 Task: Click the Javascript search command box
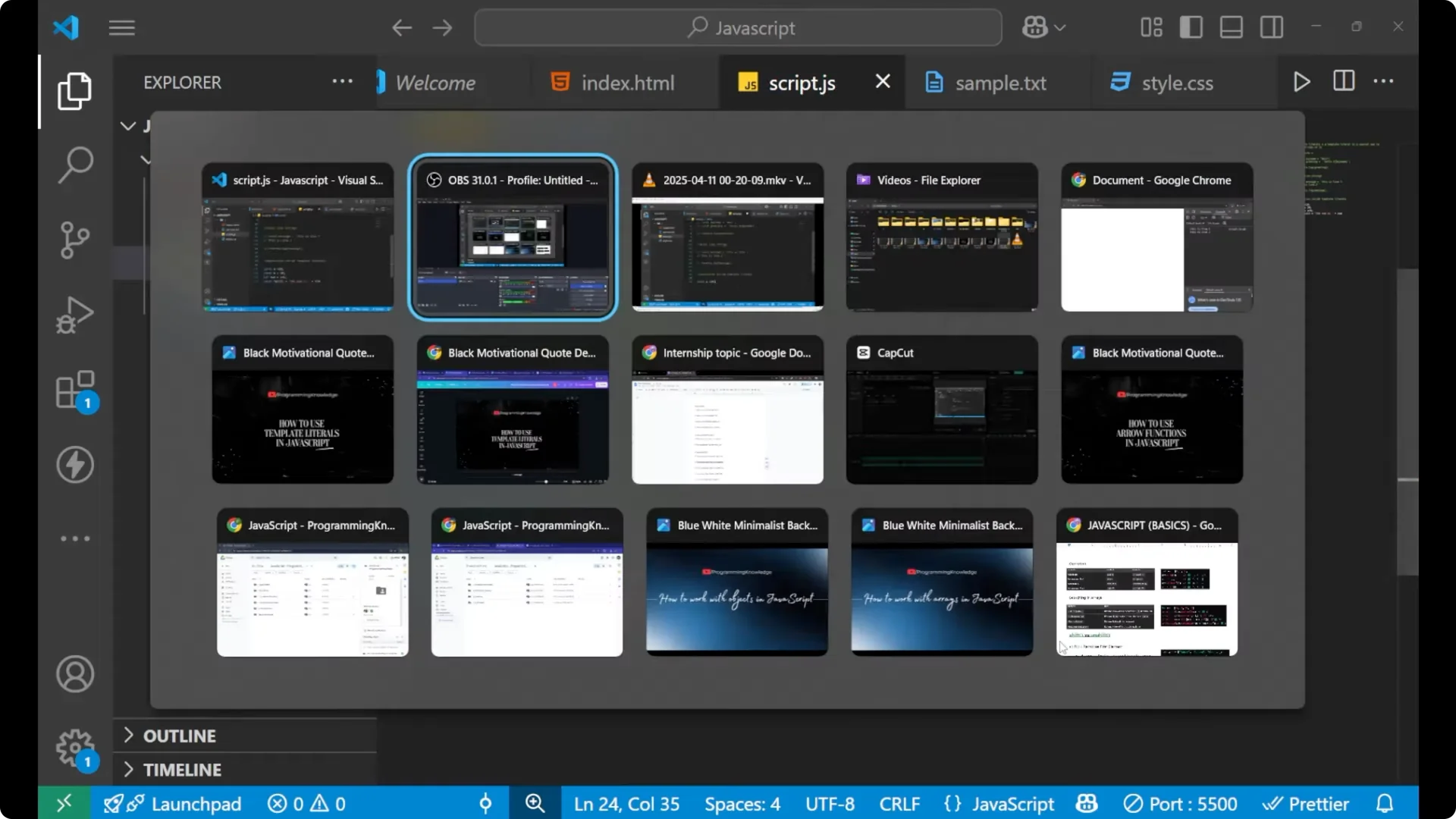coord(738,28)
